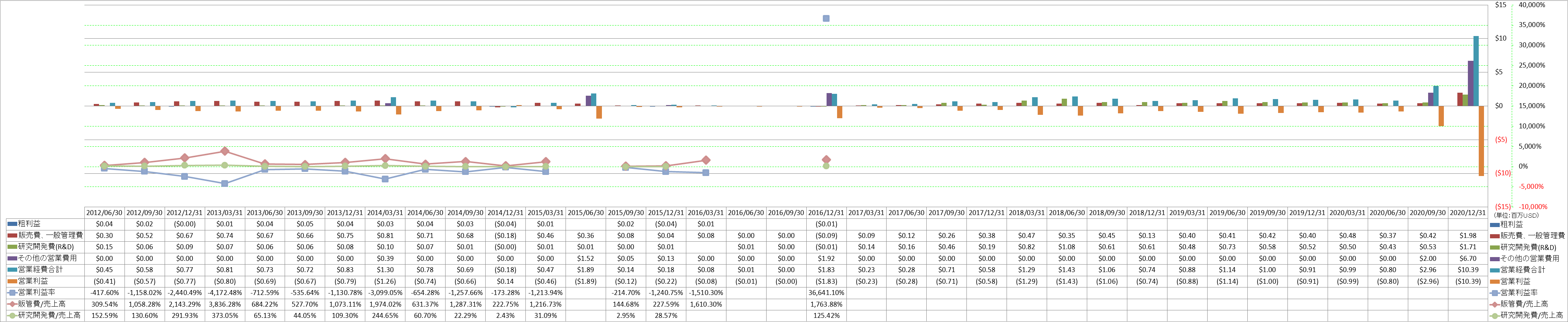Select the -1,510.30% cell

pyautogui.click(x=706, y=293)
